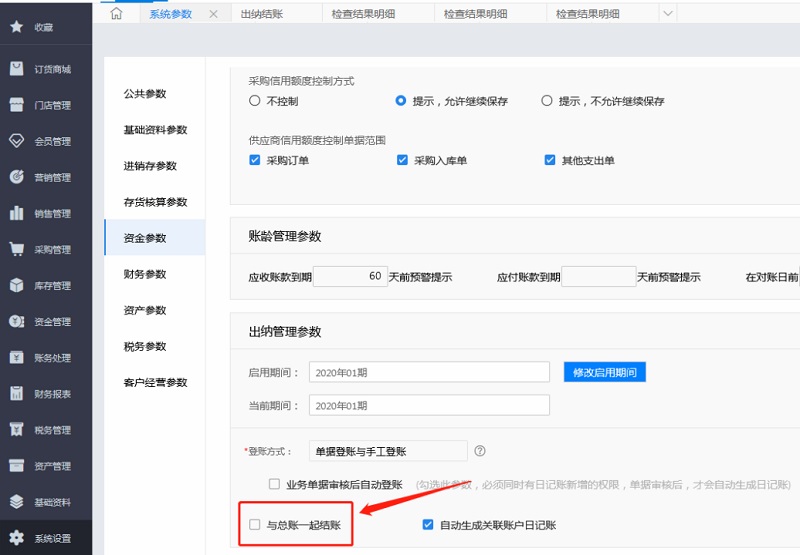Uncheck the 采购入库单 checkbox
Screen dimensions: 800x555
click(402, 160)
